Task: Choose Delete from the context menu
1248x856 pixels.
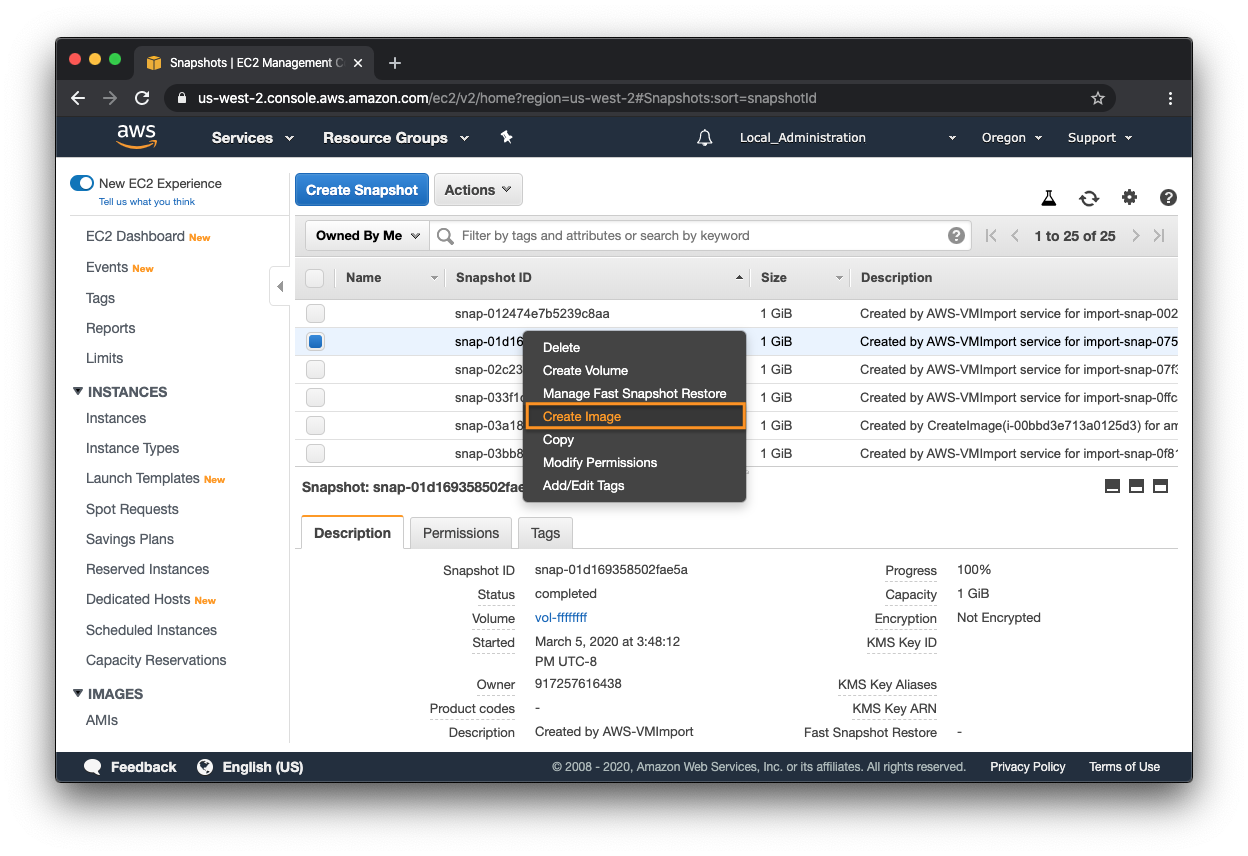Action: point(635,347)
